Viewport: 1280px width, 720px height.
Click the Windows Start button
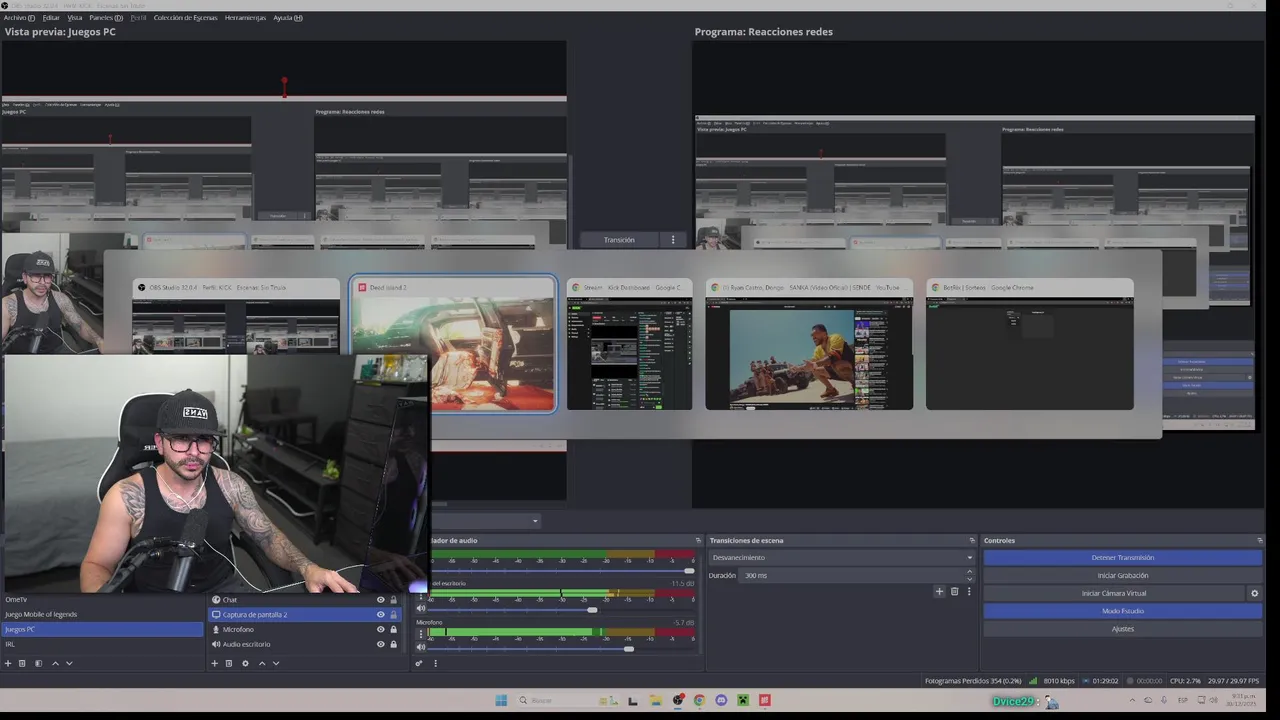(501, 700)
